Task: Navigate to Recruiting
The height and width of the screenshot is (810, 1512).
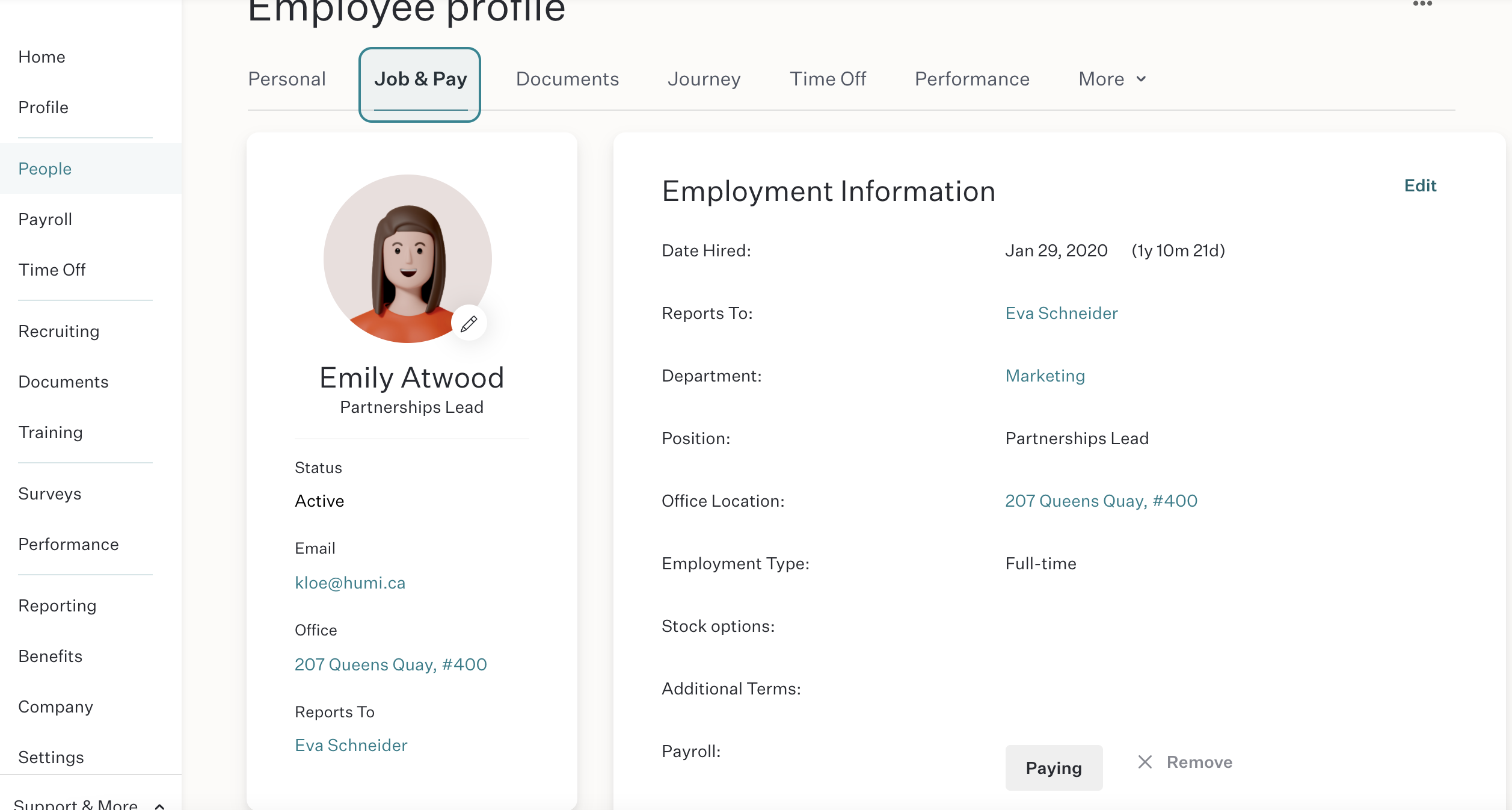Action: 59,331
